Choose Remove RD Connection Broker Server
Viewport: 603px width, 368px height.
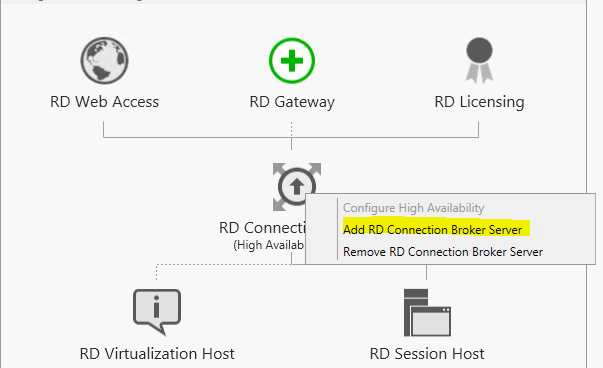pyautogui.click(x=443, y=252)
